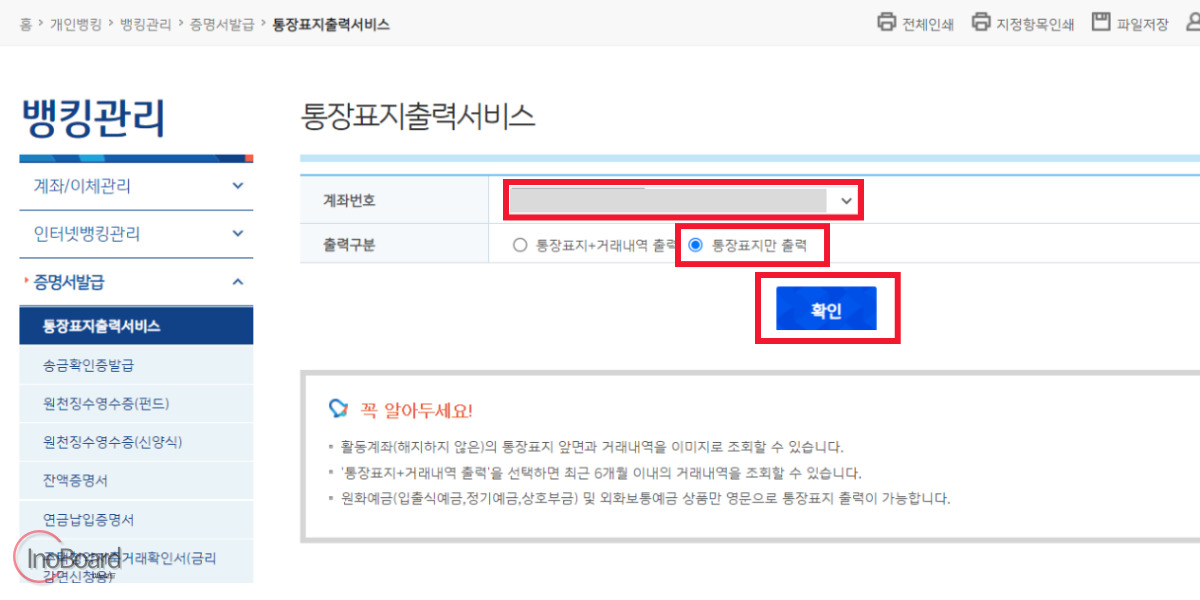This screenshot has height=600, width=1200.
Task: Open 연금납입증명서 menu item
Action: click(x=136, y=520)
